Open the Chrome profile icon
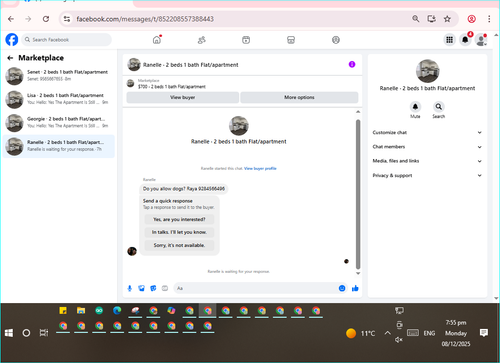Image resolution: width=500 pixels, height=363 pixels. pyautogui.click(x=471, y=19)
